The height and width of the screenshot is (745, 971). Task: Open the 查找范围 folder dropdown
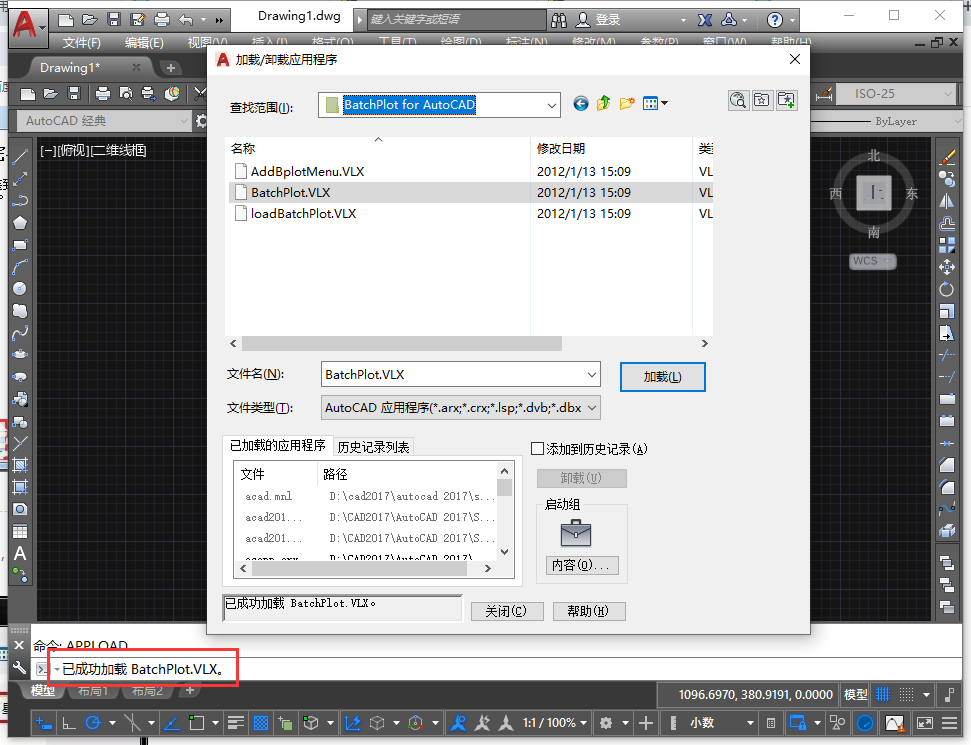pos(551,105)
